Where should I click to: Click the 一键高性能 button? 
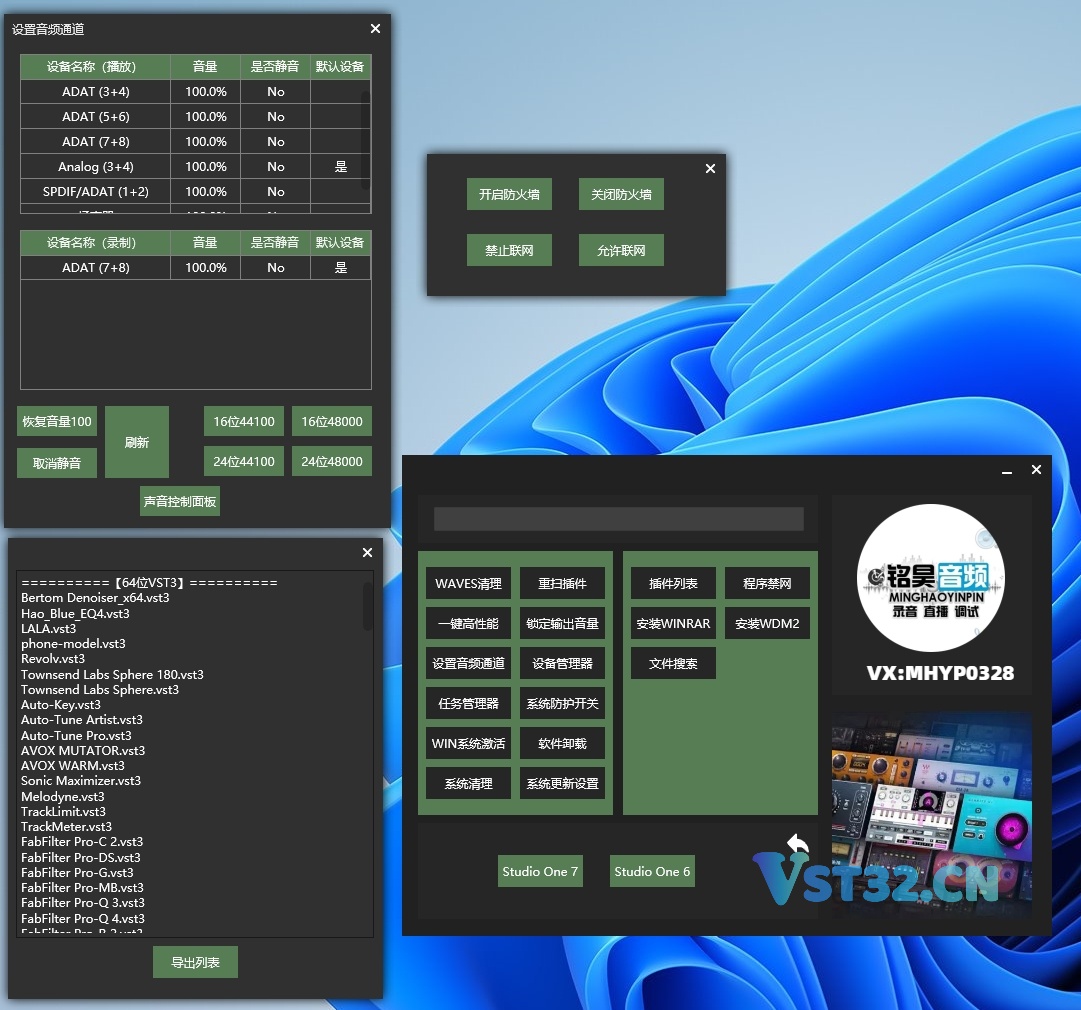[x=468, y=624]
